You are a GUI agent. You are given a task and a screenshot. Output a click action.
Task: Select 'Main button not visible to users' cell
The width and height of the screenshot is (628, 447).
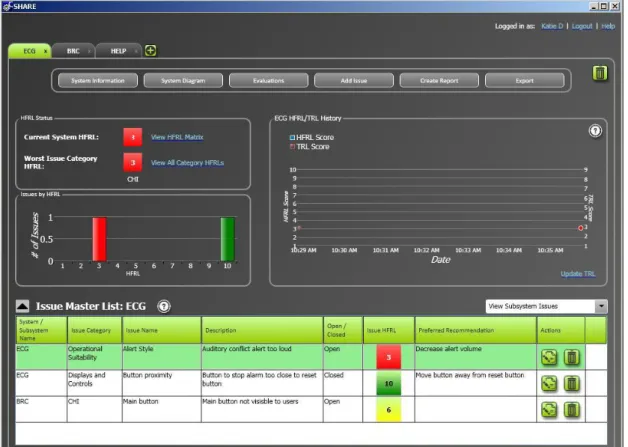pos(262,410)
